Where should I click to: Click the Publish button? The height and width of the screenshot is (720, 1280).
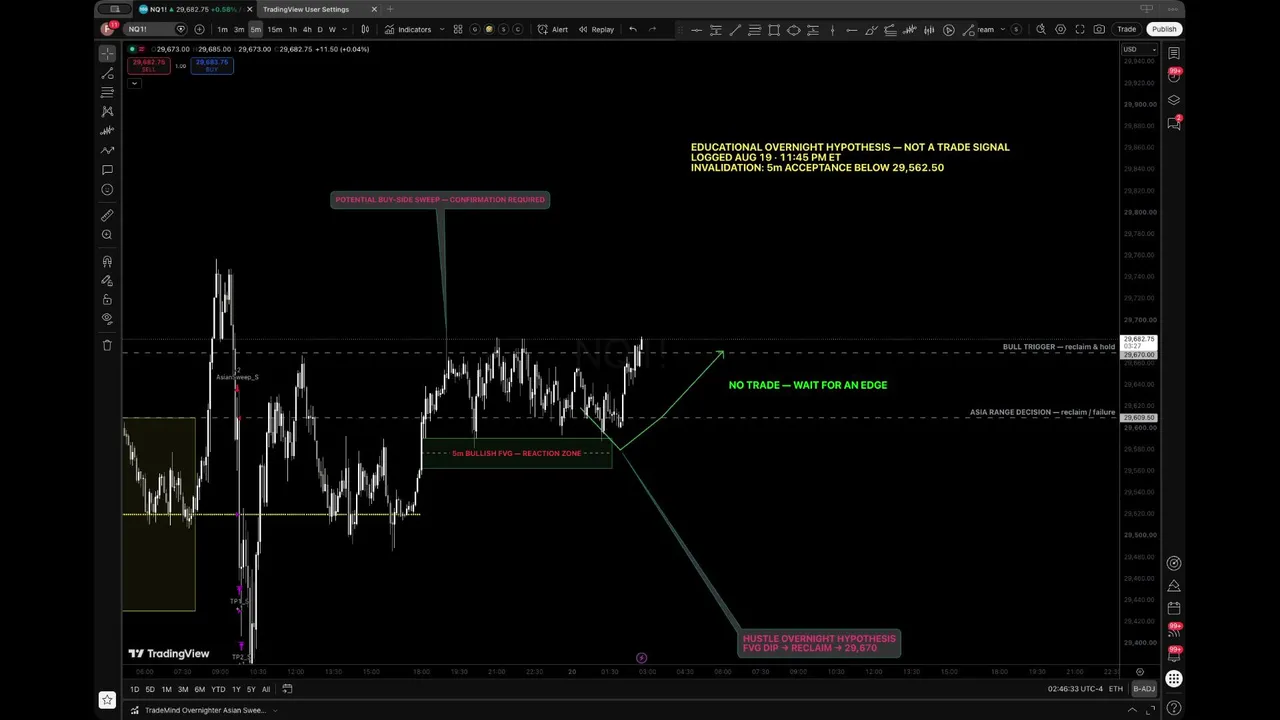click(1164, 29)
